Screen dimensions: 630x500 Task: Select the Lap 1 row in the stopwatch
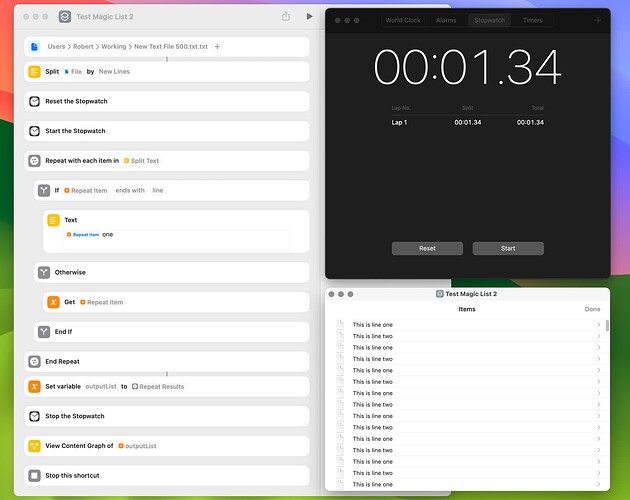pyautogui.click(x=468, y=122)
